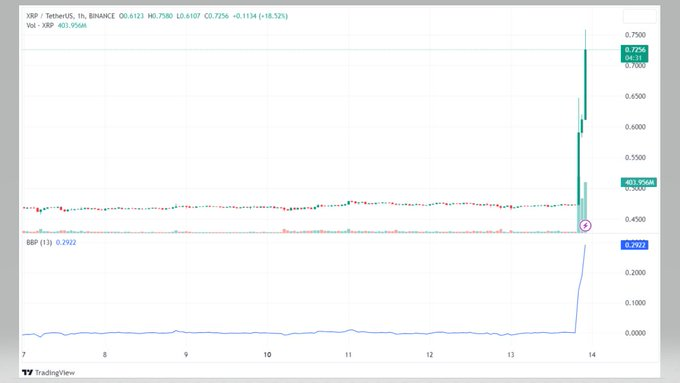Click the 0.6000 price axis label
The image size is (680, 383).
coord(635,127)
